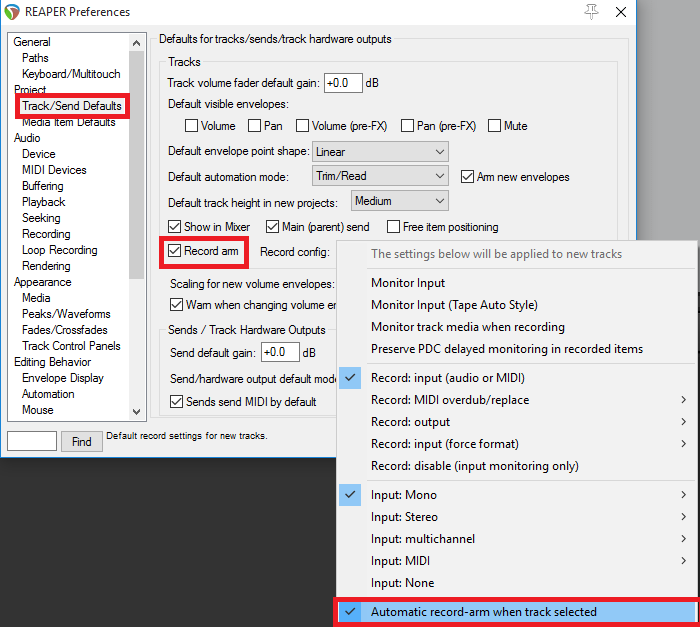Viewport: 700px width, 627px height.
Task: Enable the Pan envelope checkbox
Action: click(254, 126)
